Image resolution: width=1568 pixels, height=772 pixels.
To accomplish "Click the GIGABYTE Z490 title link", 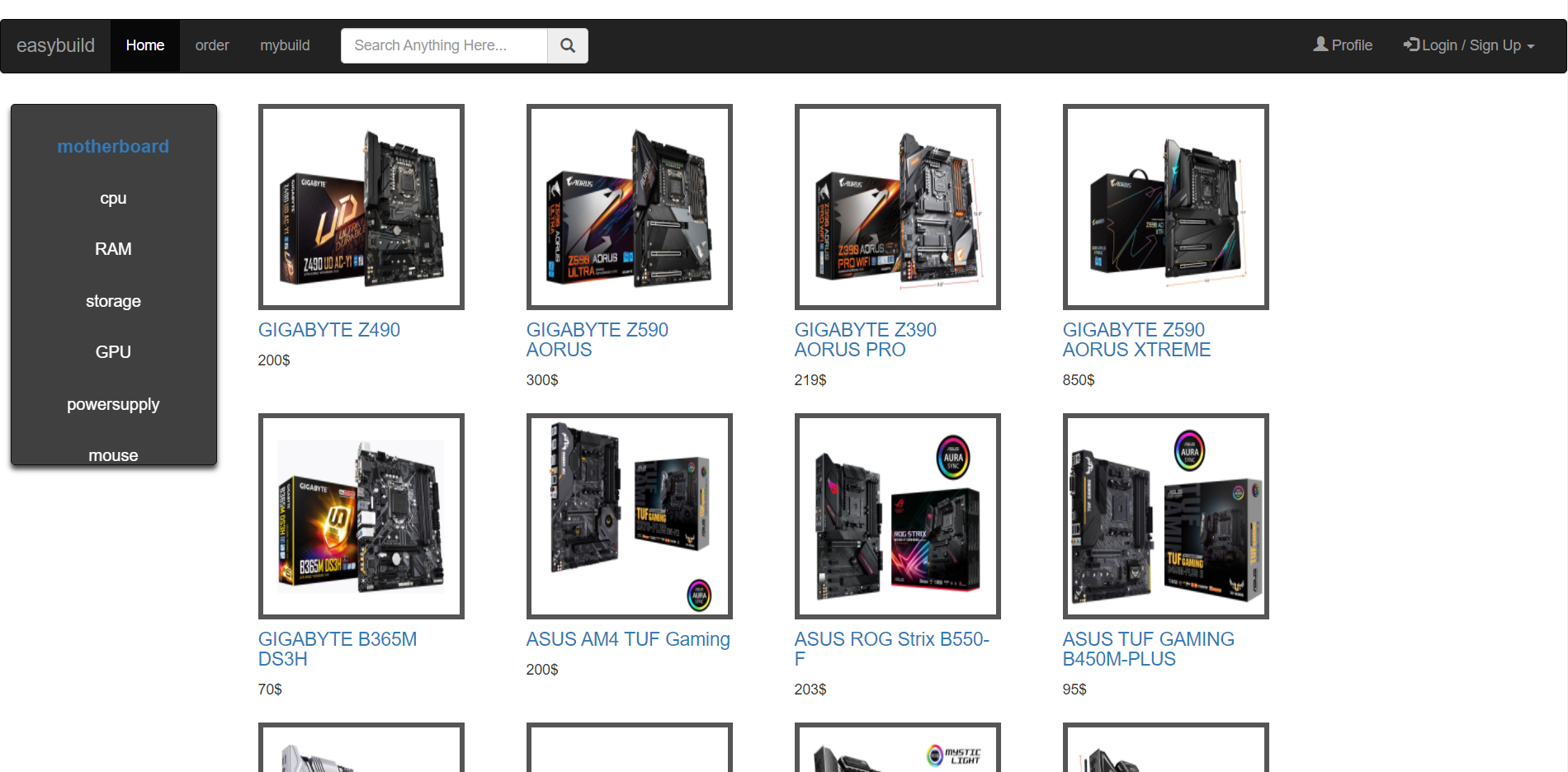I will coord(329,330).
